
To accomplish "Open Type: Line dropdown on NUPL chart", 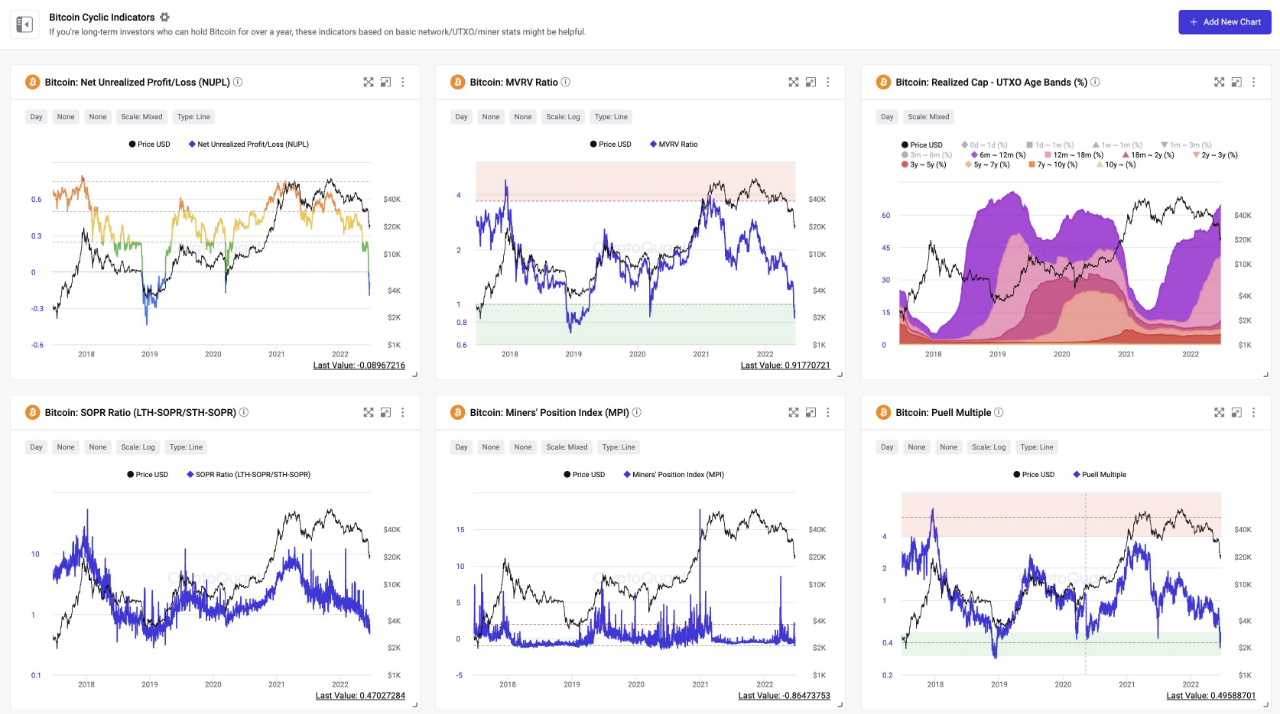I will [x=194, y=117].
